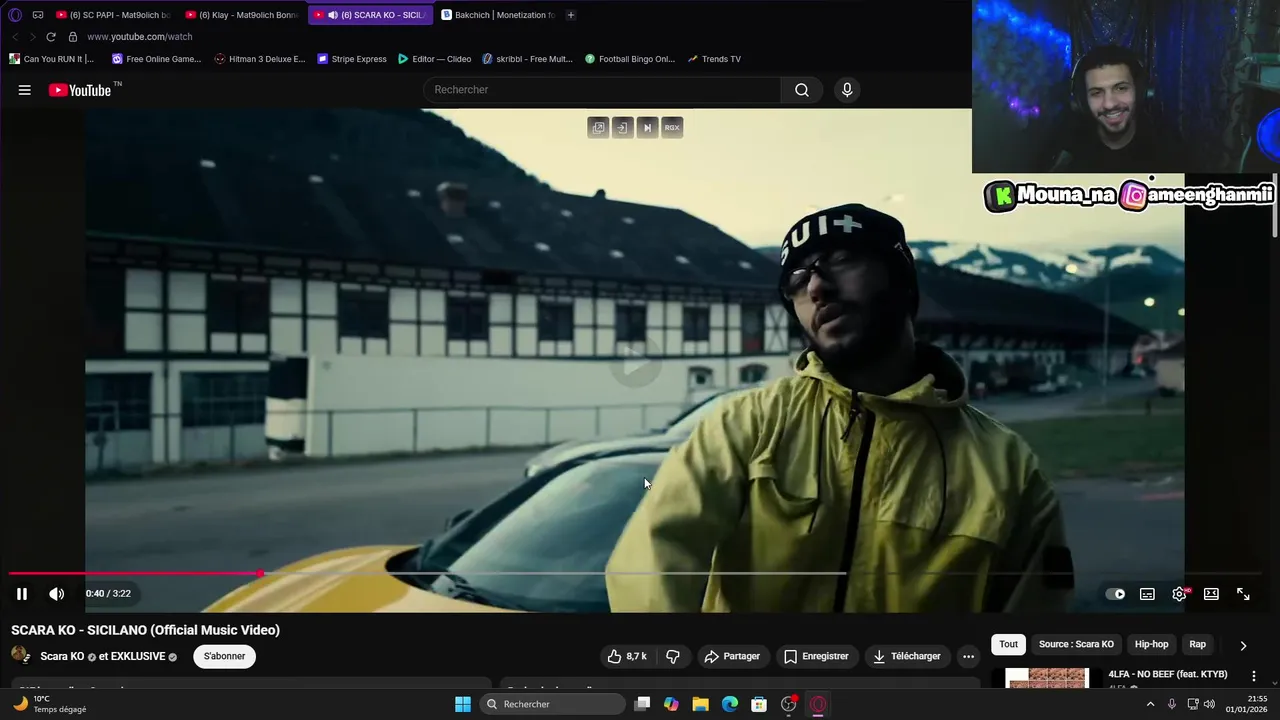Image resolution: width=1280 pixels, height=720 pixels.
Task: Submit search with the magnifier icon
Action: pyautogui.click(x=802, y=90)
